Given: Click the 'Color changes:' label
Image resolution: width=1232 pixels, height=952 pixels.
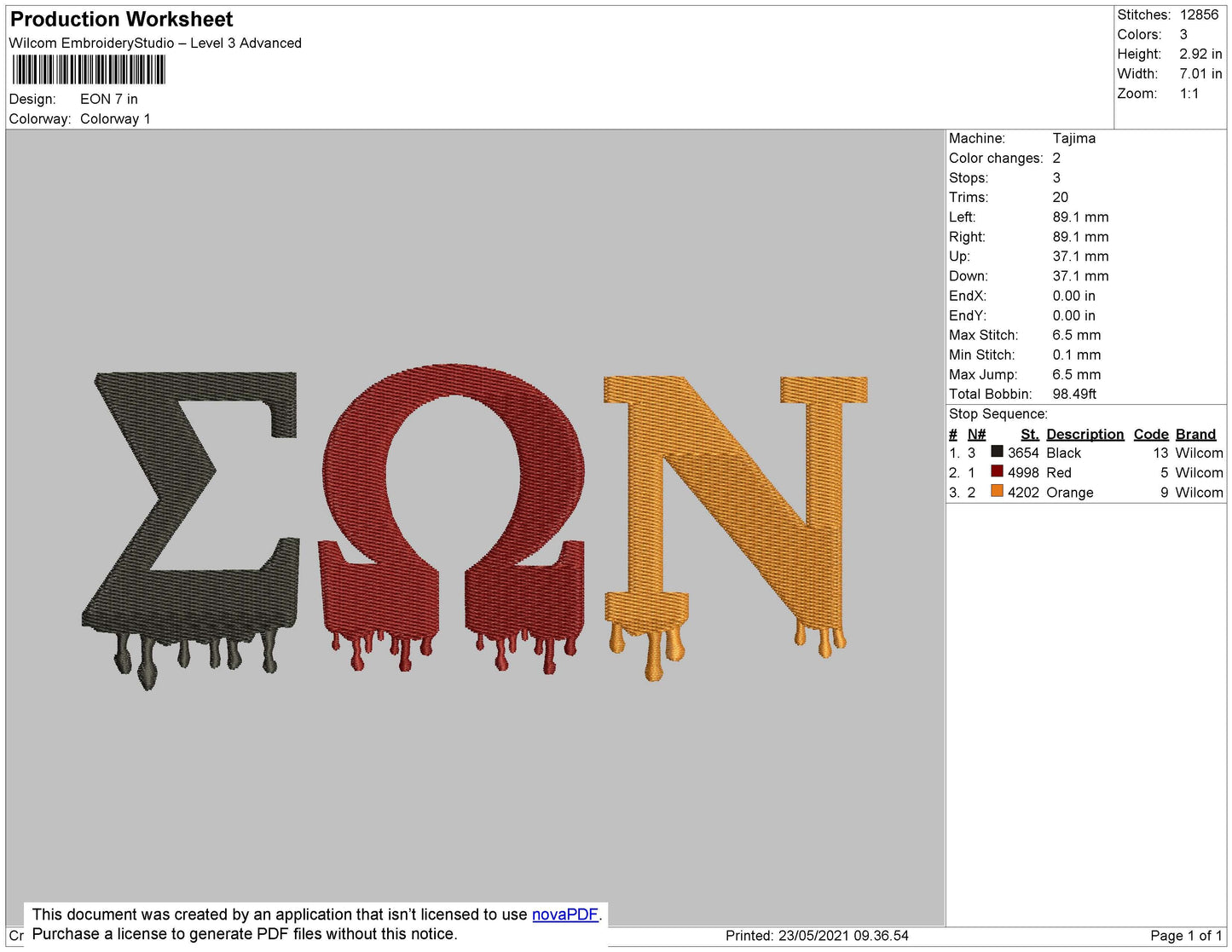Looking at the screenshot, I should pyautogui.click(x=996, y=159).
